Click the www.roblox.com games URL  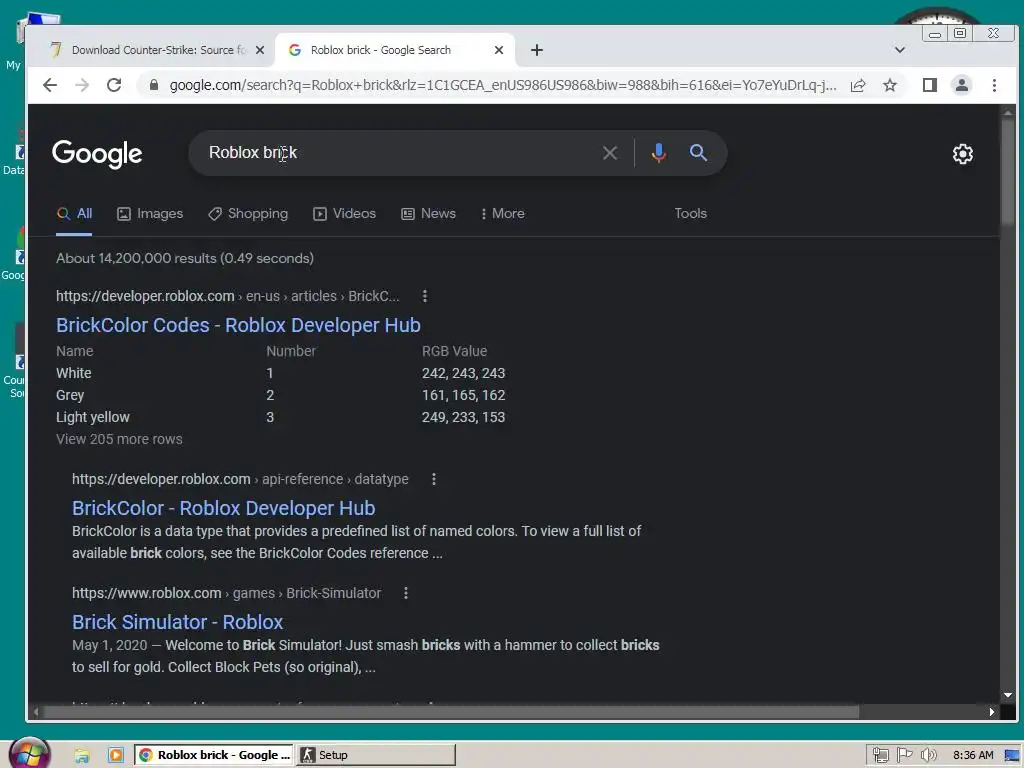click(x=227, y=593)
